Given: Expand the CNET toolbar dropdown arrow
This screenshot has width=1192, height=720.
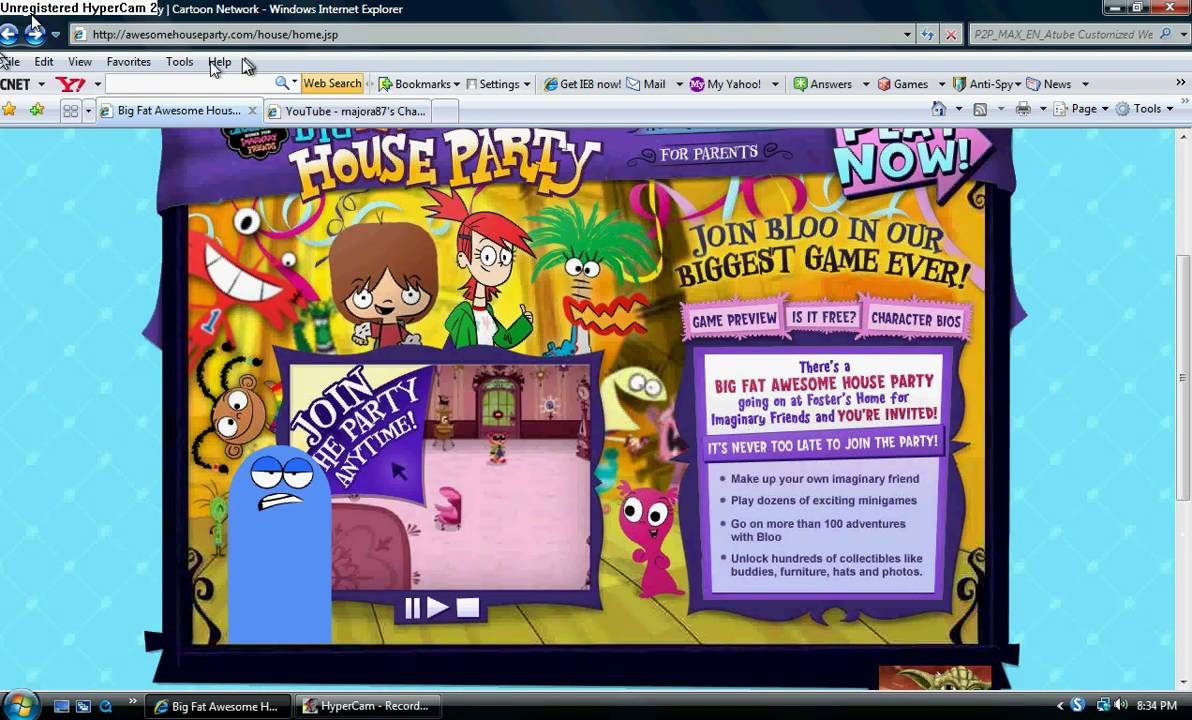Looking at the screenshot, I should click(41, 84).
